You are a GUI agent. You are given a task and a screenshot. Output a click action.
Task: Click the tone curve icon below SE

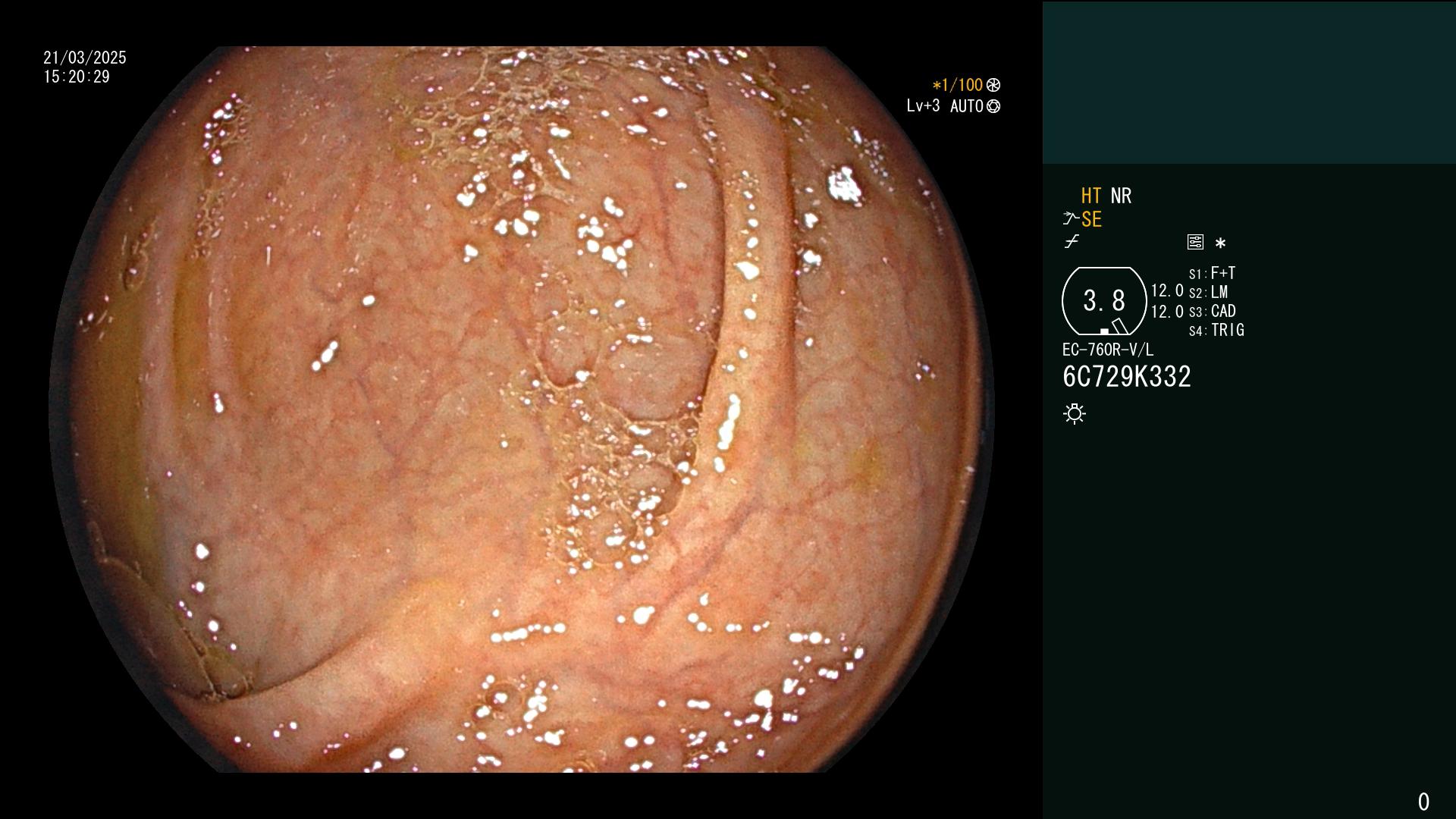(1072, 242)
